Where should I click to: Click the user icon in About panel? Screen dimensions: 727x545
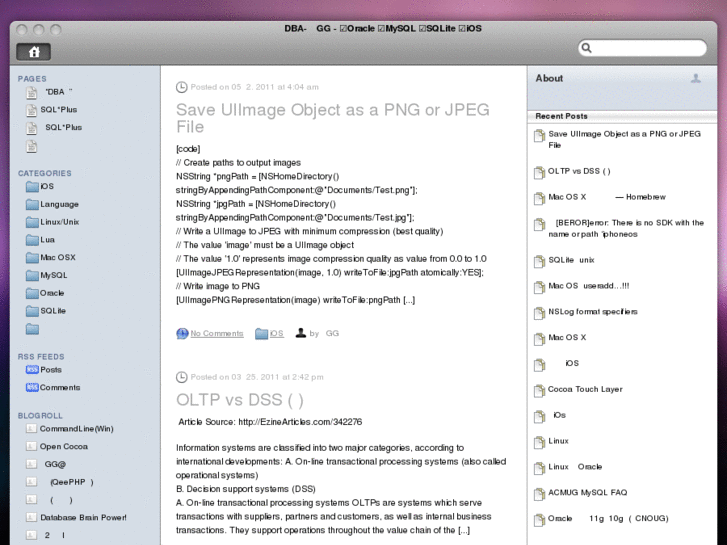[696, 78]
